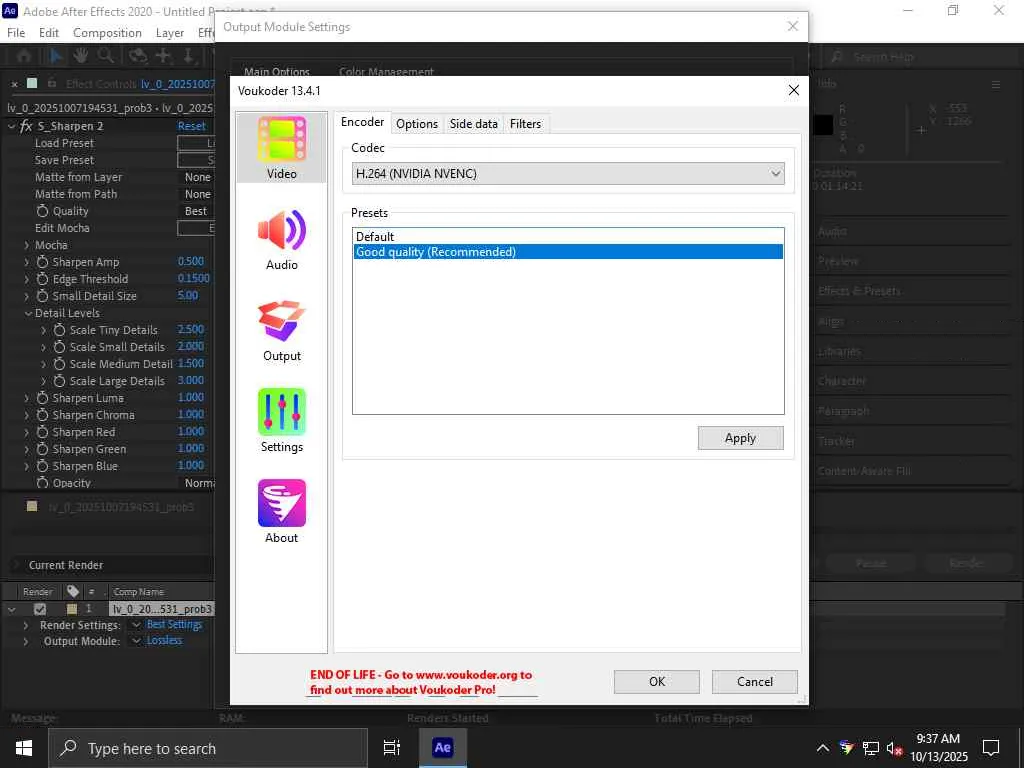Click Reset for S_Sharpen 2
The width and height of the screenshot is (1024, 768).
point(191,126)
